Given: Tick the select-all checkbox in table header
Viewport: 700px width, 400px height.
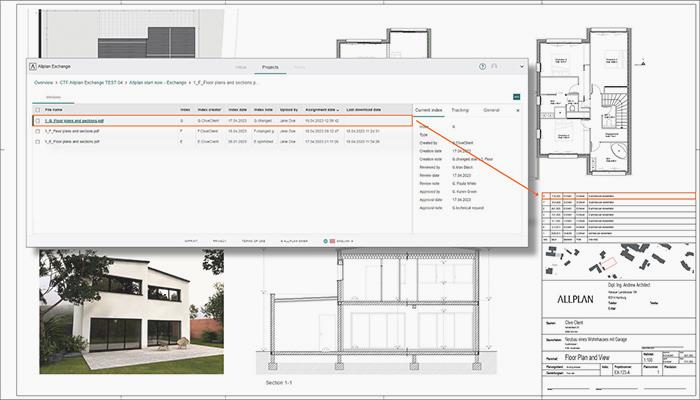Looking at the screenshot, I should (38, 110).
